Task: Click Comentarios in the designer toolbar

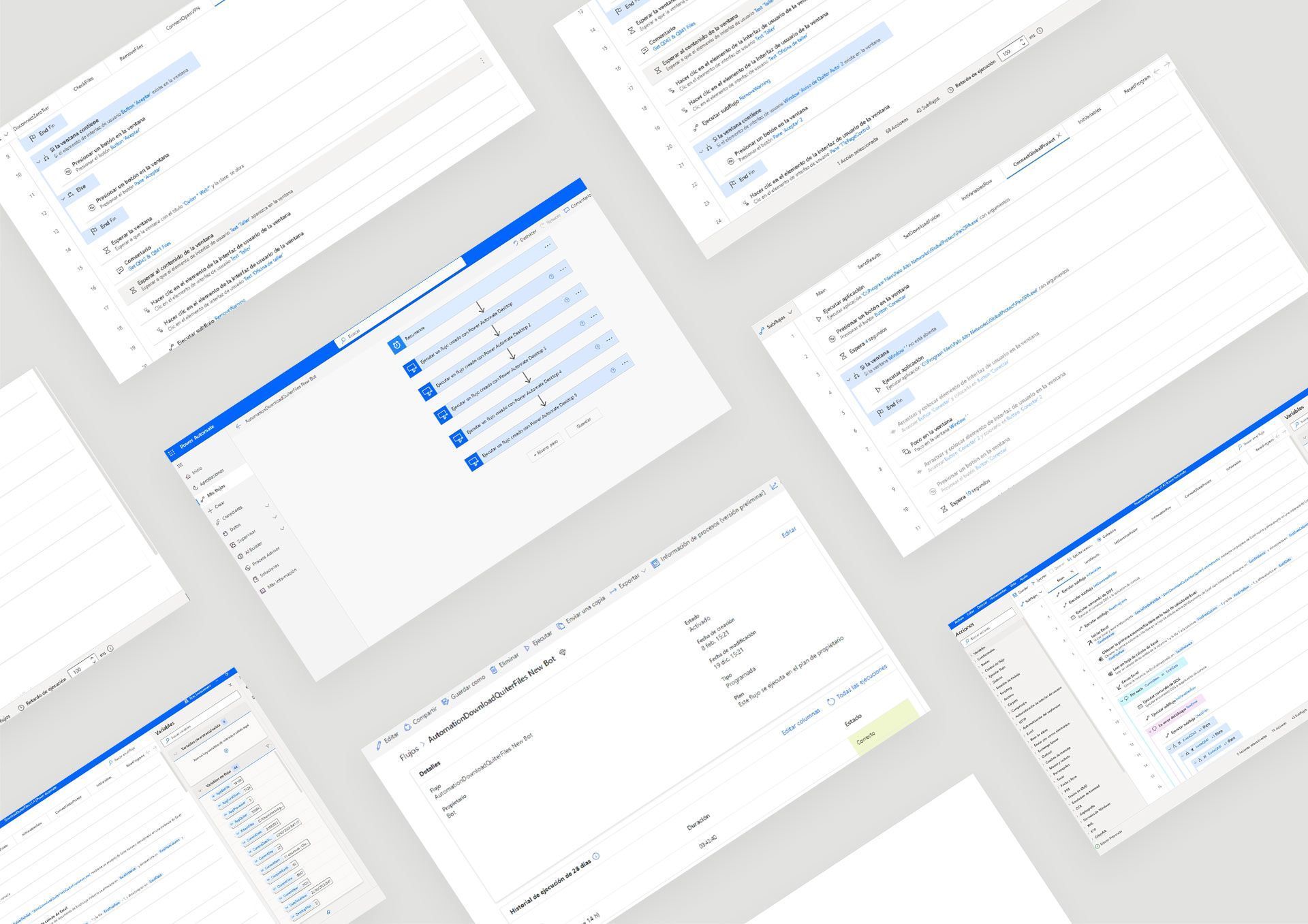Action: pyautogui.click(x=578, y=203)
